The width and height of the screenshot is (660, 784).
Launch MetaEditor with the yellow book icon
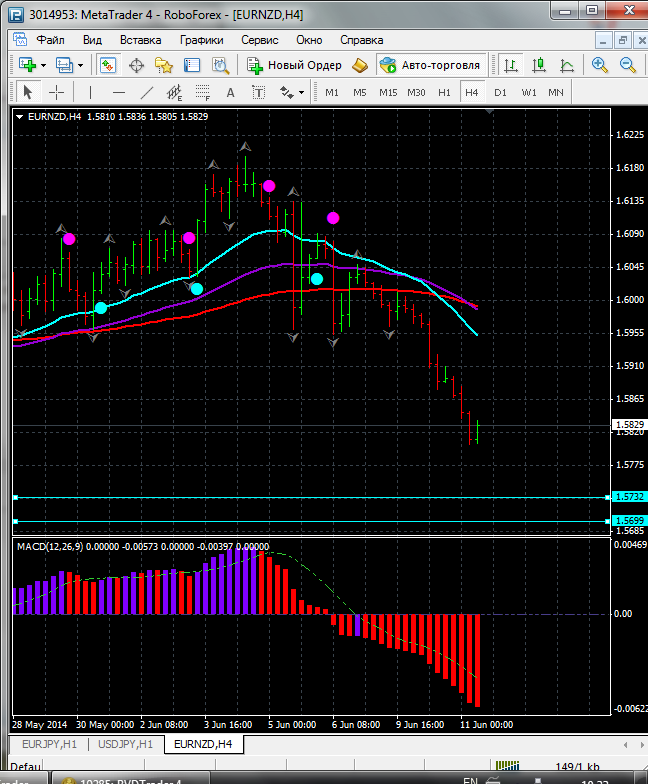click(360, 65)
